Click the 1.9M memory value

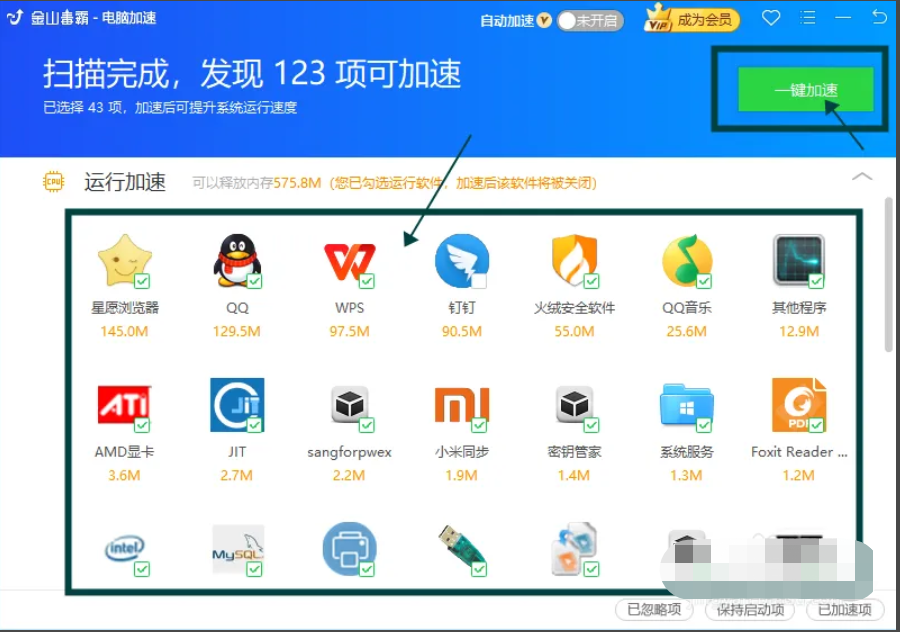(x=461, y=475)
